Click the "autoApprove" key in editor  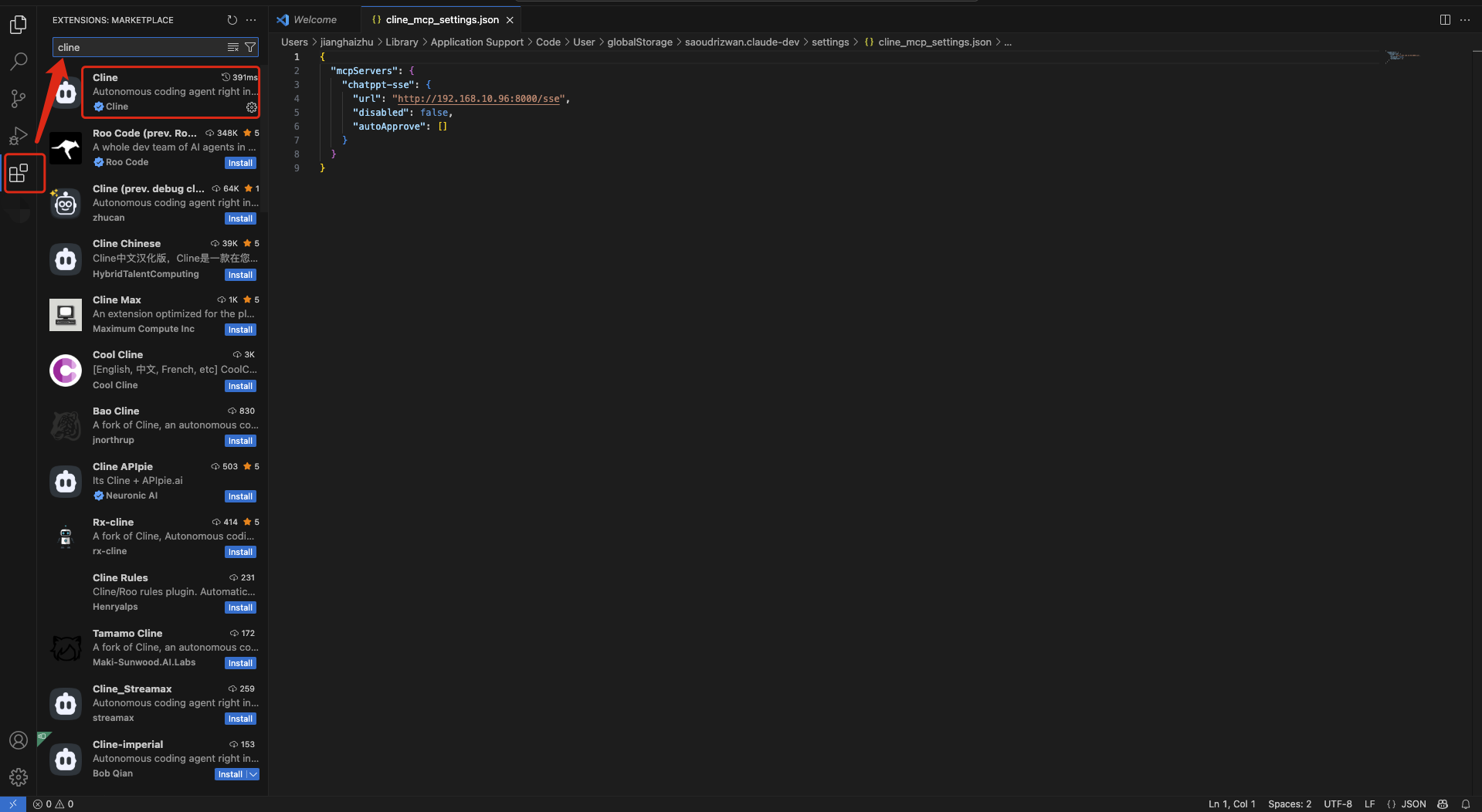(x=388, y=127)
